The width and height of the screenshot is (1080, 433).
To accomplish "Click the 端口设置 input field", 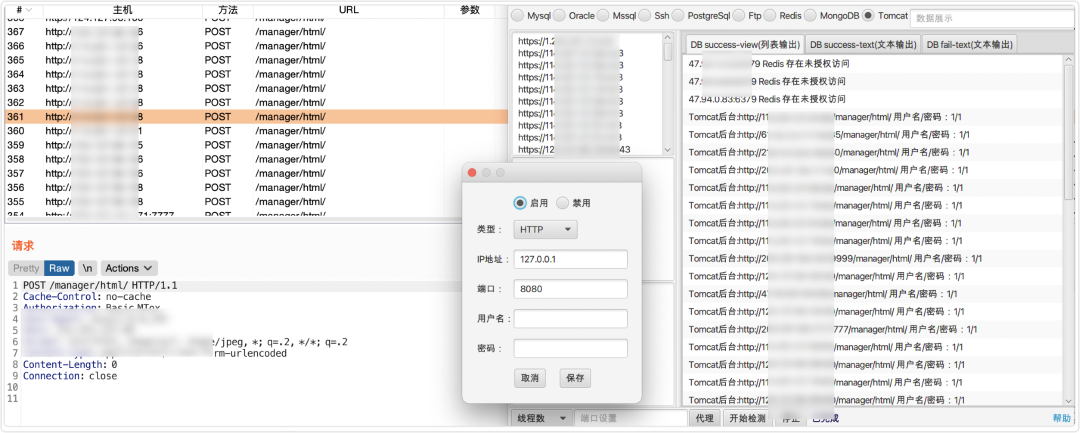I will coord(631,418).
